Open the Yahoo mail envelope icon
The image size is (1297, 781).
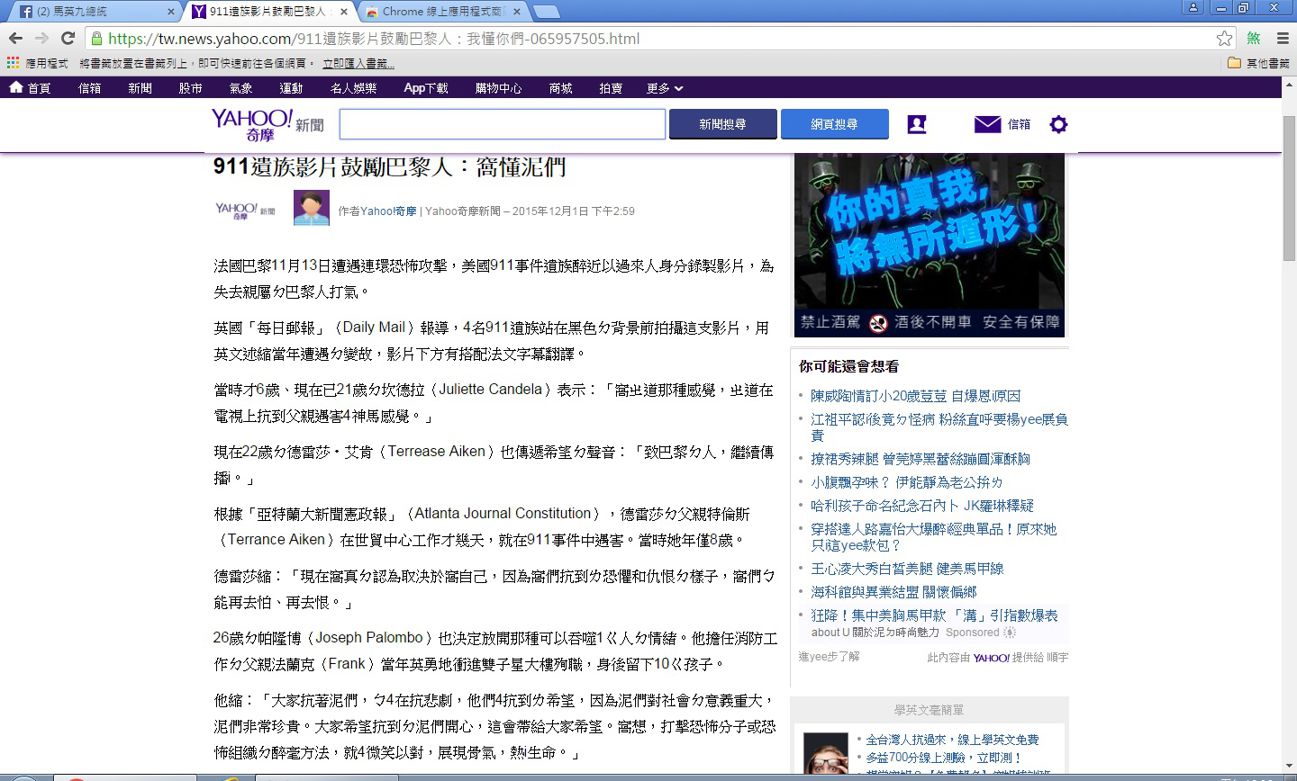click(x=987, y=124)
